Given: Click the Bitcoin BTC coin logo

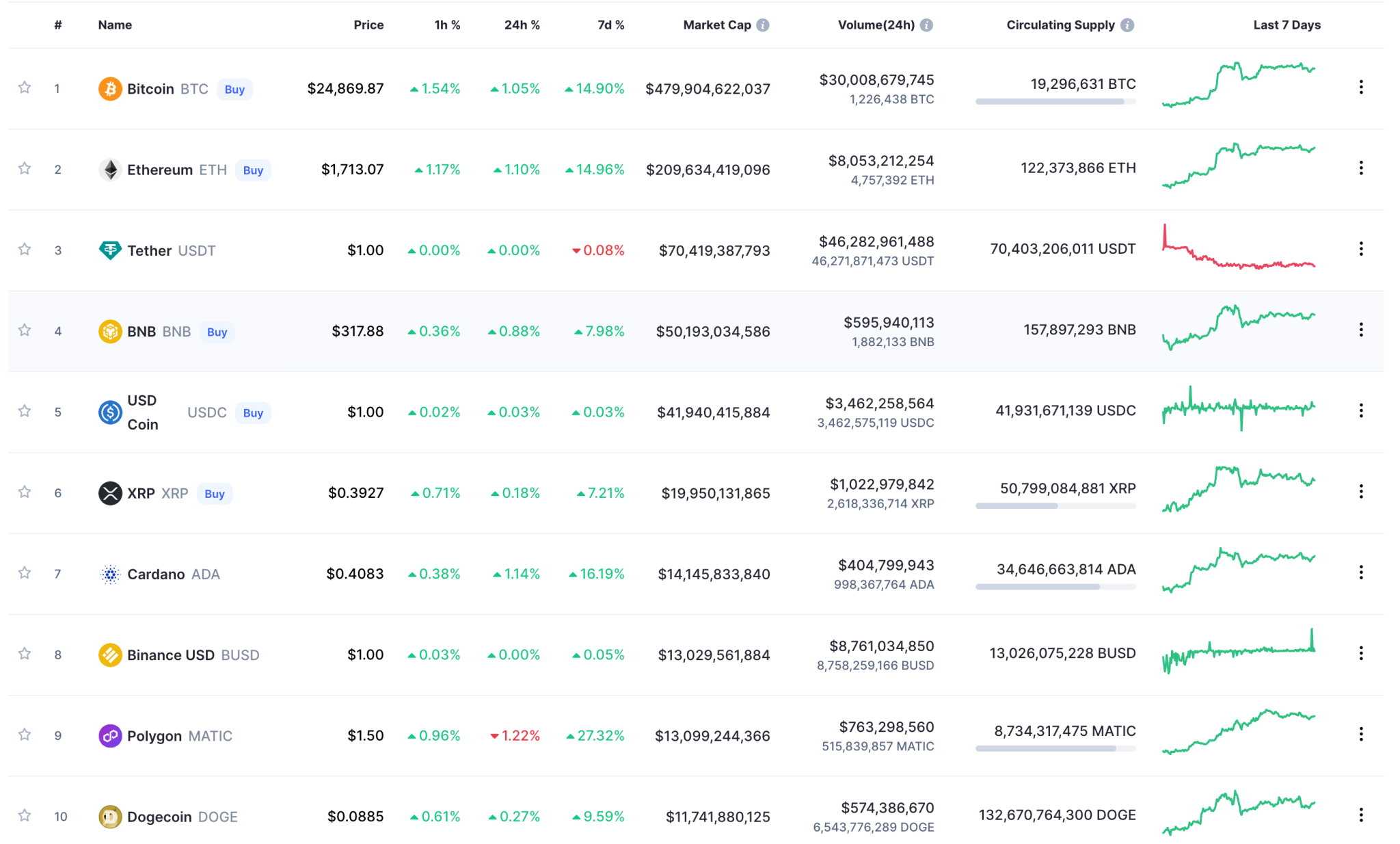Looking at the screenshot, I should 109,88.
